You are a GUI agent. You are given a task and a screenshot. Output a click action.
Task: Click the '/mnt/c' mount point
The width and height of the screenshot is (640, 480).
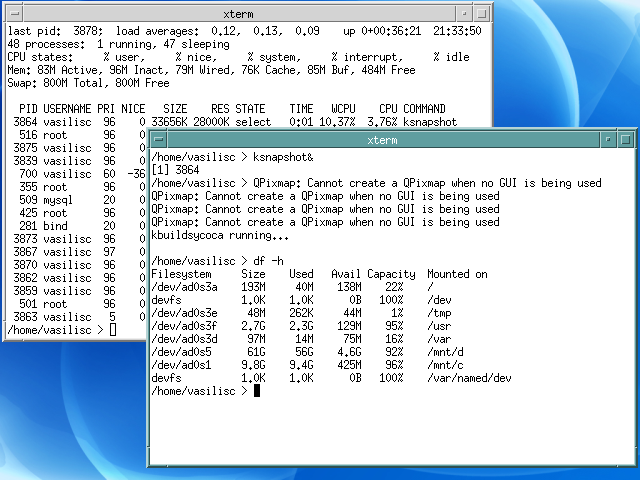click(445, 365)
